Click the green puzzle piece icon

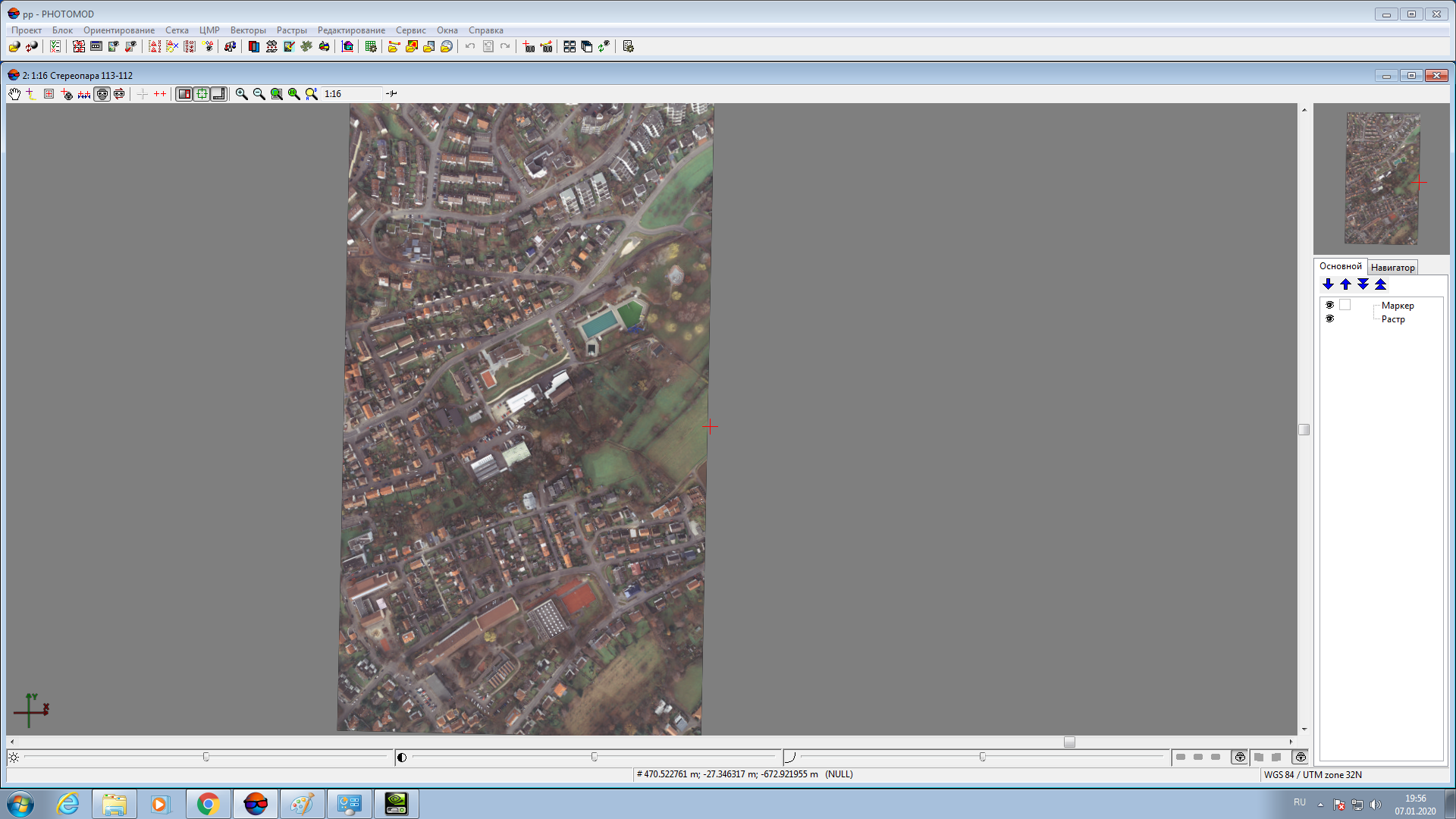click(306, 47)
